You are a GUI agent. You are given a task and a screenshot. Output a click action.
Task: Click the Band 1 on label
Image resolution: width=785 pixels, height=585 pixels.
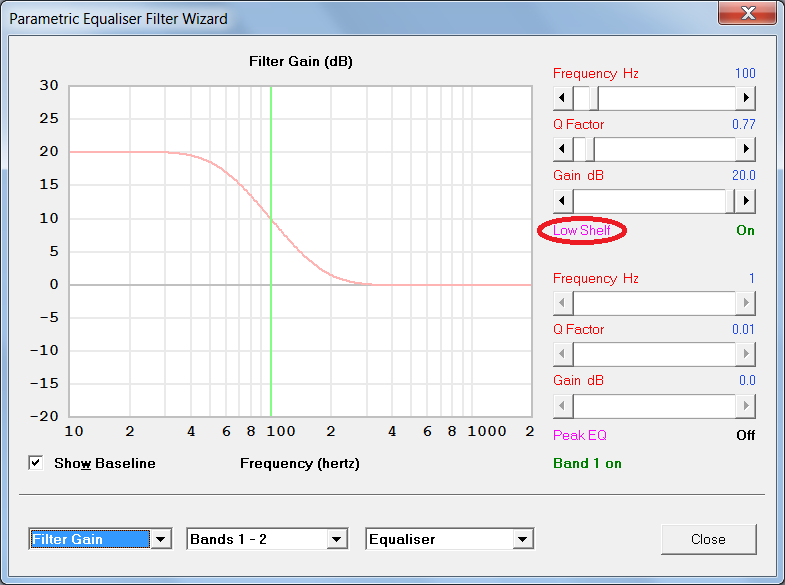click(x=587, y=463)
